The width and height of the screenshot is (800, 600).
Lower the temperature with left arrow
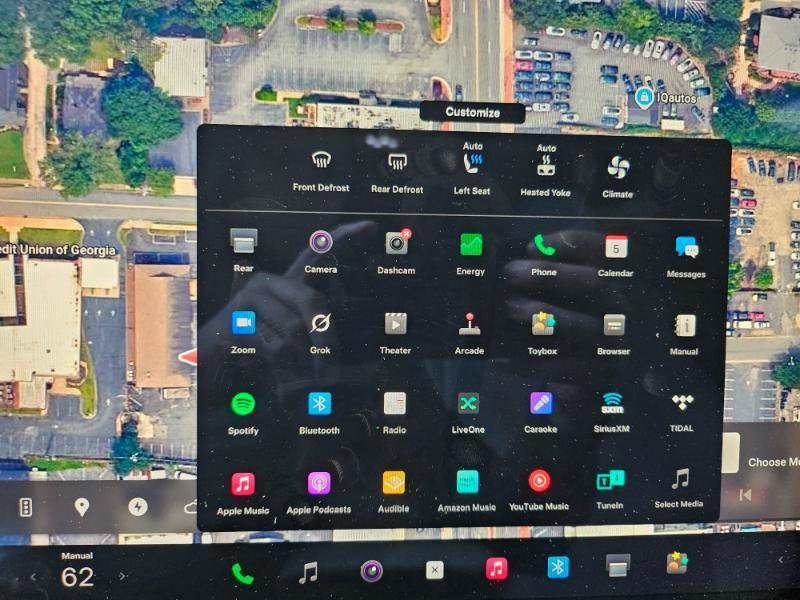[x=34, y=577]
